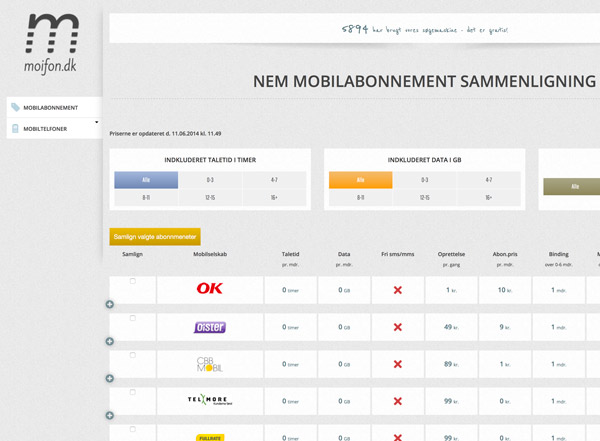Image resolution: width=600 pixels, height=441 pixels.
Task: Sort by Taletid column header
Action: (290, 254)
